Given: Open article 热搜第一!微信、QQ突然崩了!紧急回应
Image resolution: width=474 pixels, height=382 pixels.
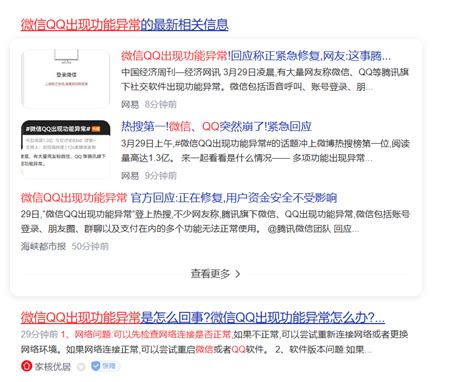Looking at the screenshot, I should 216,126.
